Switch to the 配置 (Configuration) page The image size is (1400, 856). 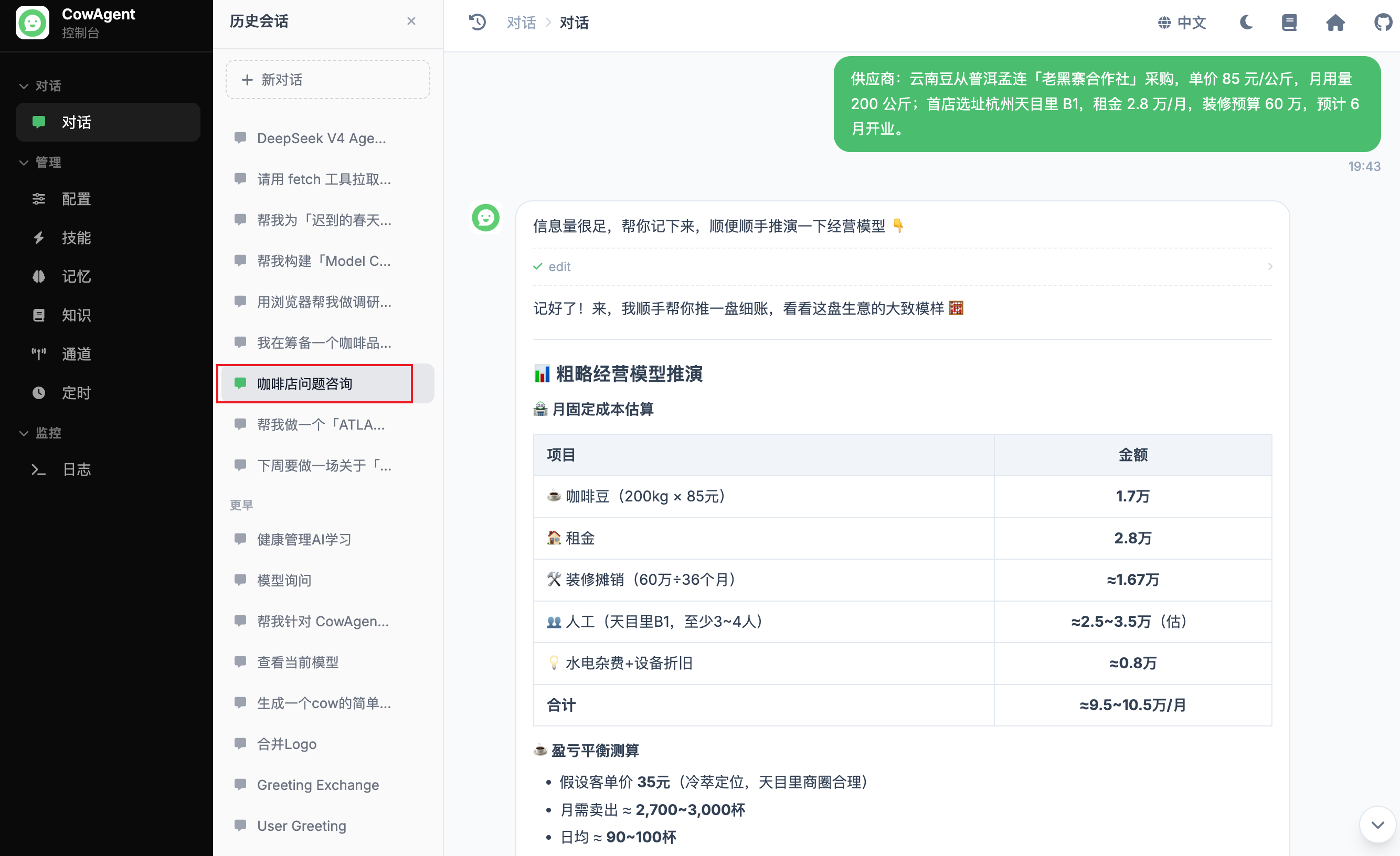coord(76,199)
